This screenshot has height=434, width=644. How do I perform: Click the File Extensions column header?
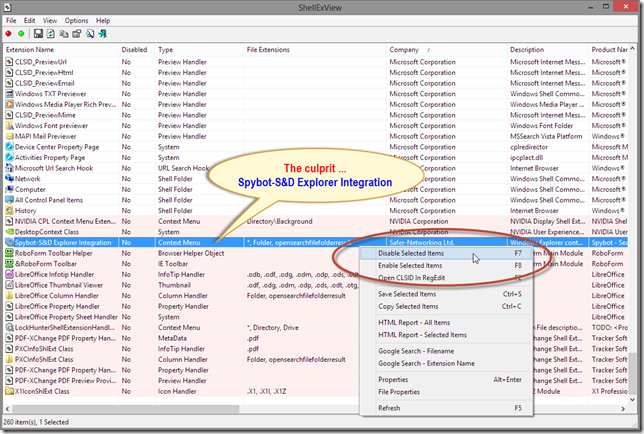point(270,48)
